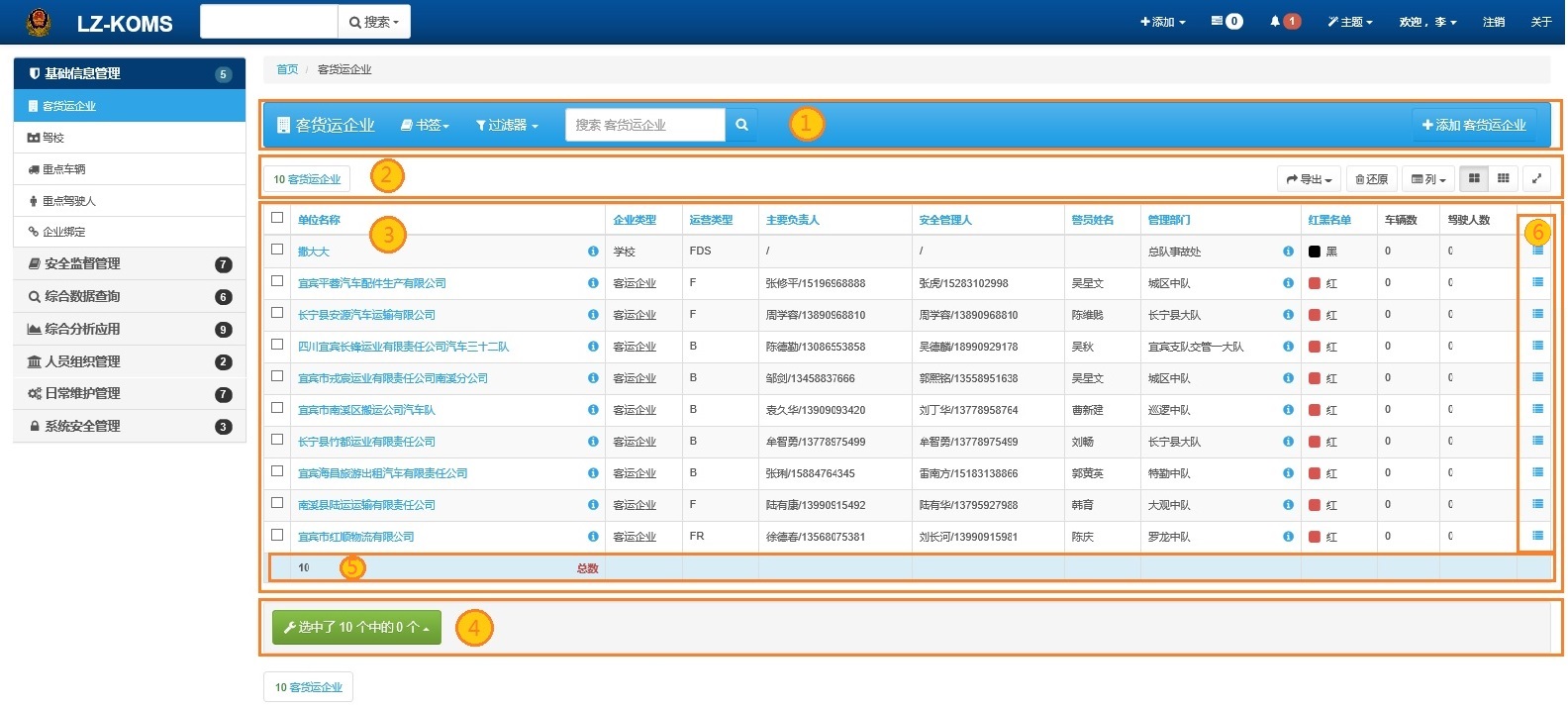Open the 重点车辆 sidebar item
This screenshot has height=709, width=1568.
click(x=130, y=169)
